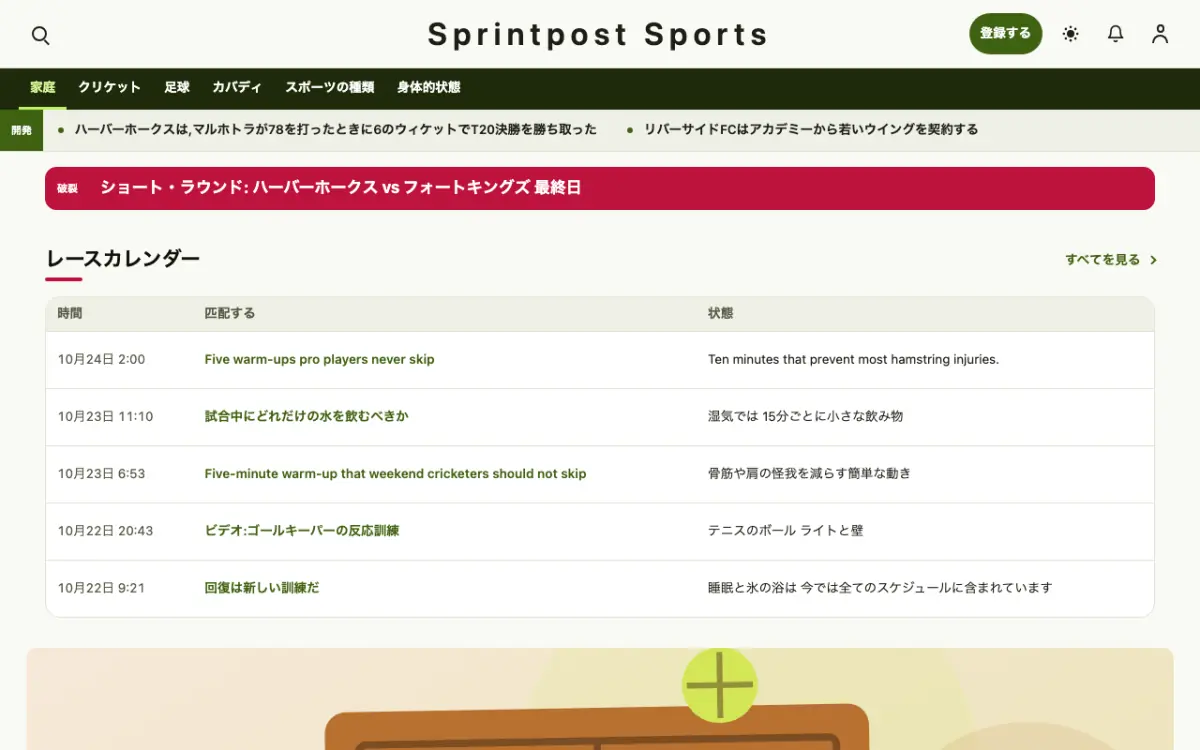This screenshot has width=1200, height=750.
Task: Click the 10月22日 9:21 time cell
Action: coord(102,588)
